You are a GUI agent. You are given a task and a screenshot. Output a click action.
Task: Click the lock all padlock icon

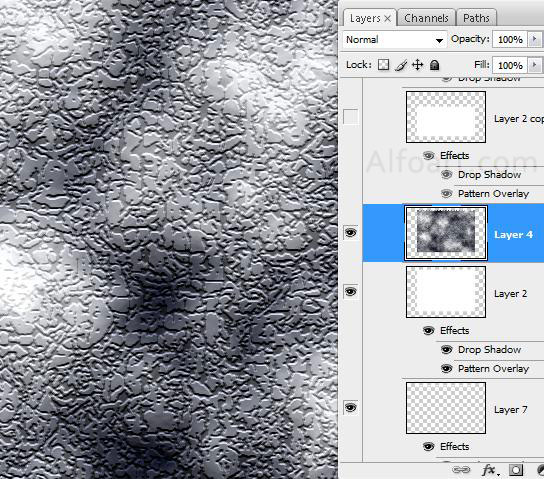[x=434, y=65]
